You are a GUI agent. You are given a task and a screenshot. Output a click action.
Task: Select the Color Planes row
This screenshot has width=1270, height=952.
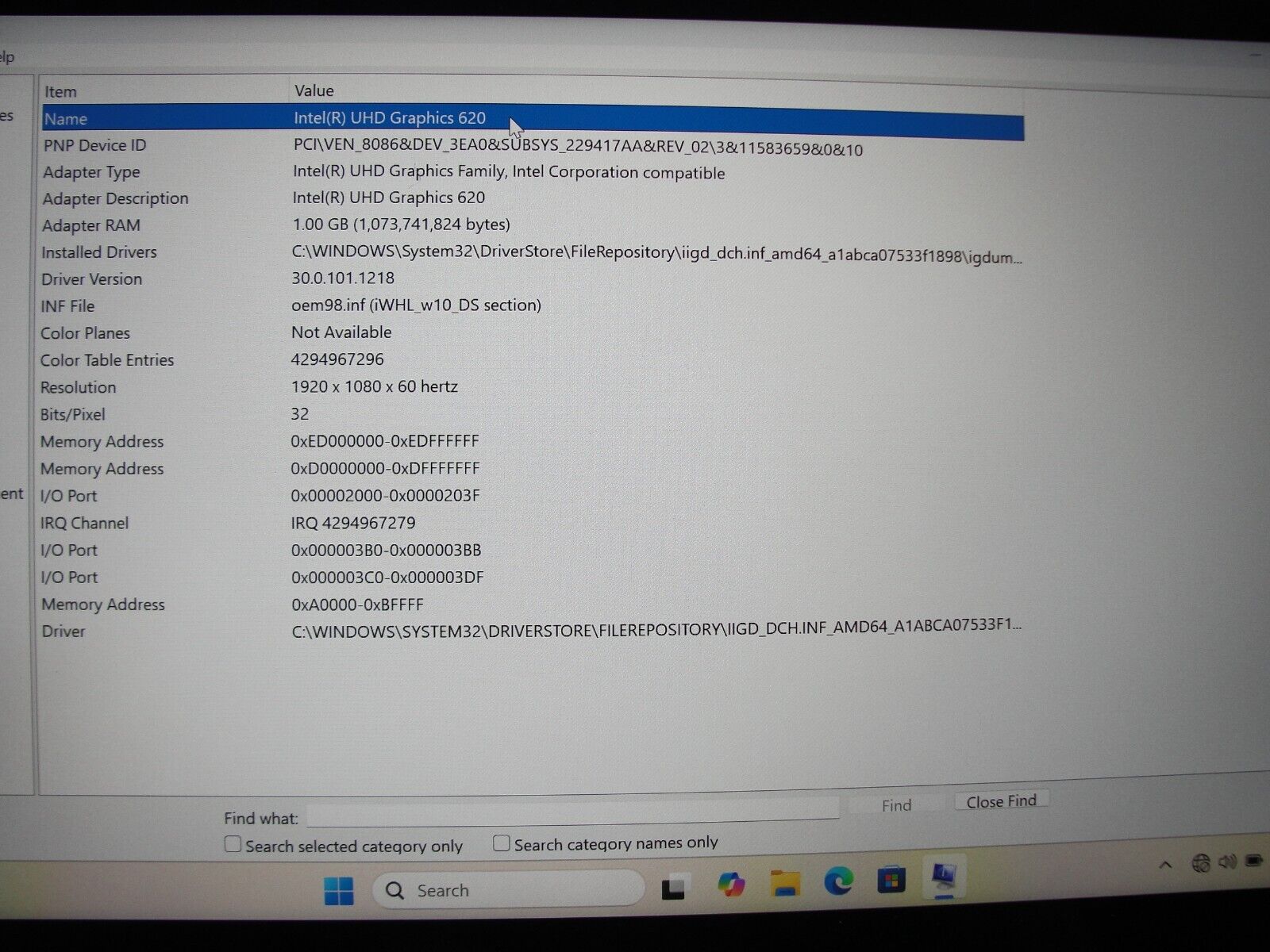533,333
